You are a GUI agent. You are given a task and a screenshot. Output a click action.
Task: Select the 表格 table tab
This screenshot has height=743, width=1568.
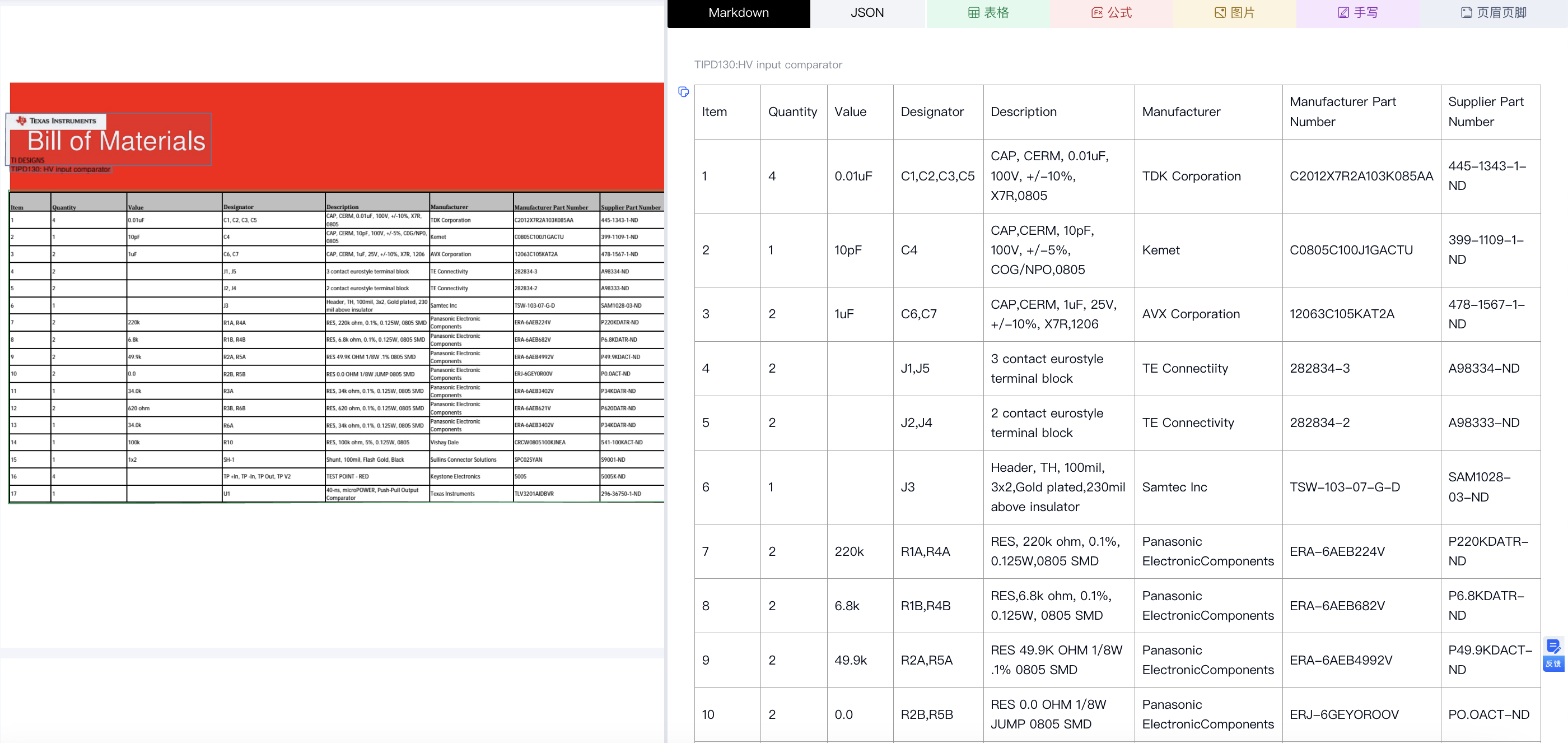(x=988, y=13)
